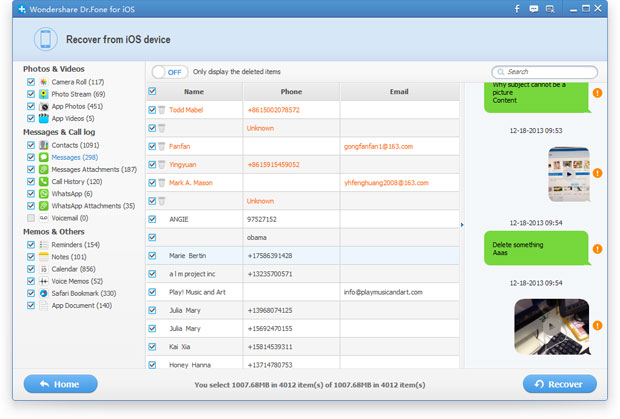Click the Camera Roll icon in sidebar
Screen dimensions: 620x419
tap(43, 82)
